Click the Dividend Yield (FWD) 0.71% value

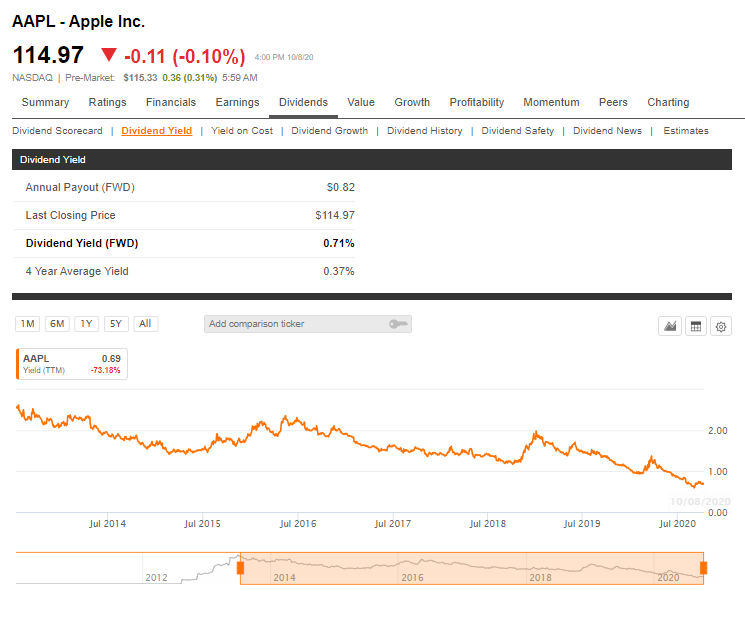[339, 243]
